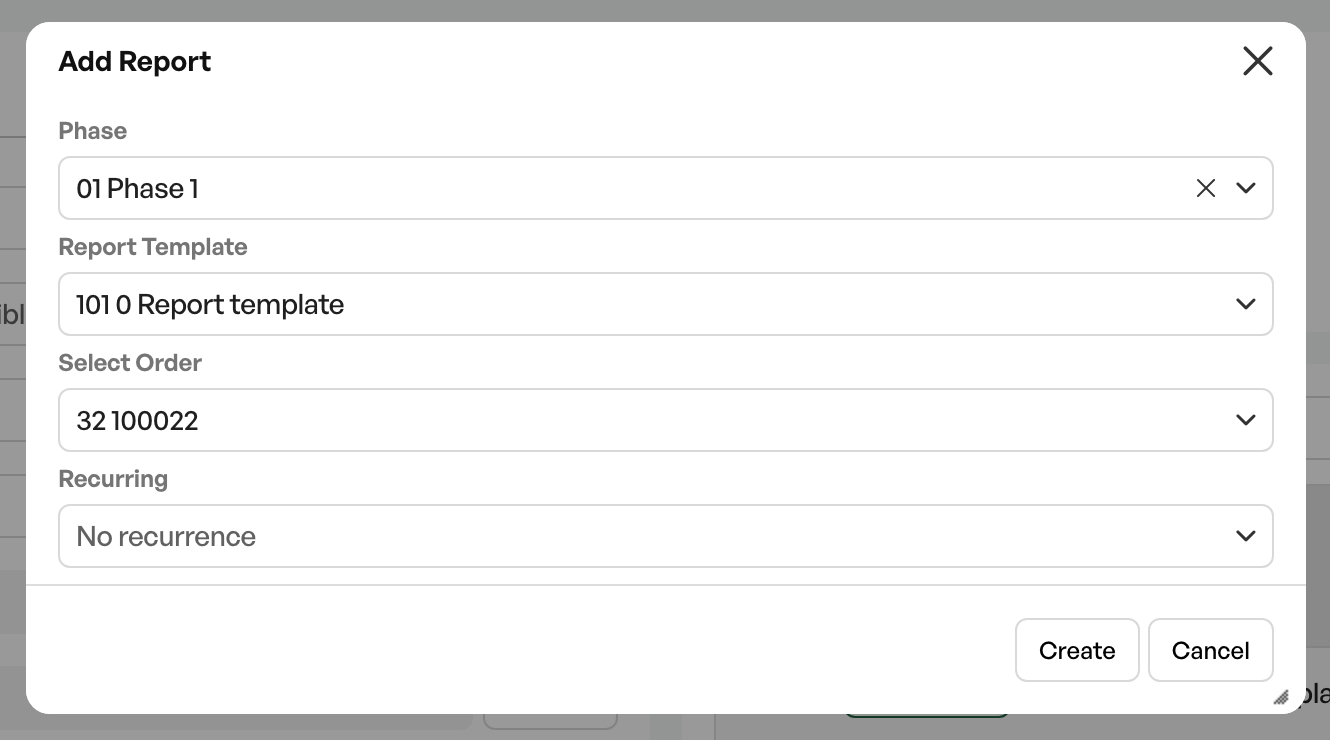
Task: Click the Phase field label
Action: (x=93, y=131)
